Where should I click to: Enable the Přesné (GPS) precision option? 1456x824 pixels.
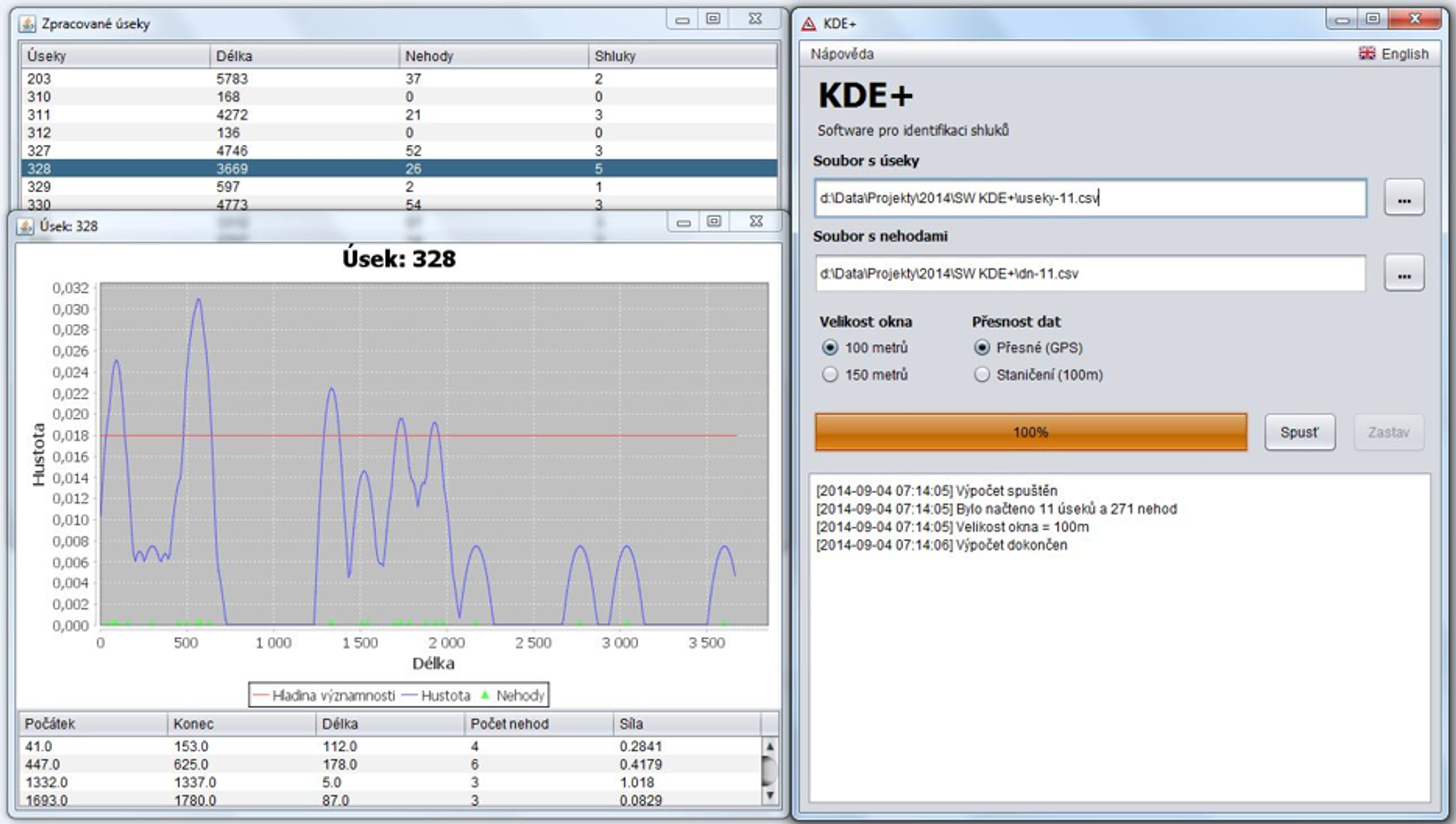(x=983, y=347)
